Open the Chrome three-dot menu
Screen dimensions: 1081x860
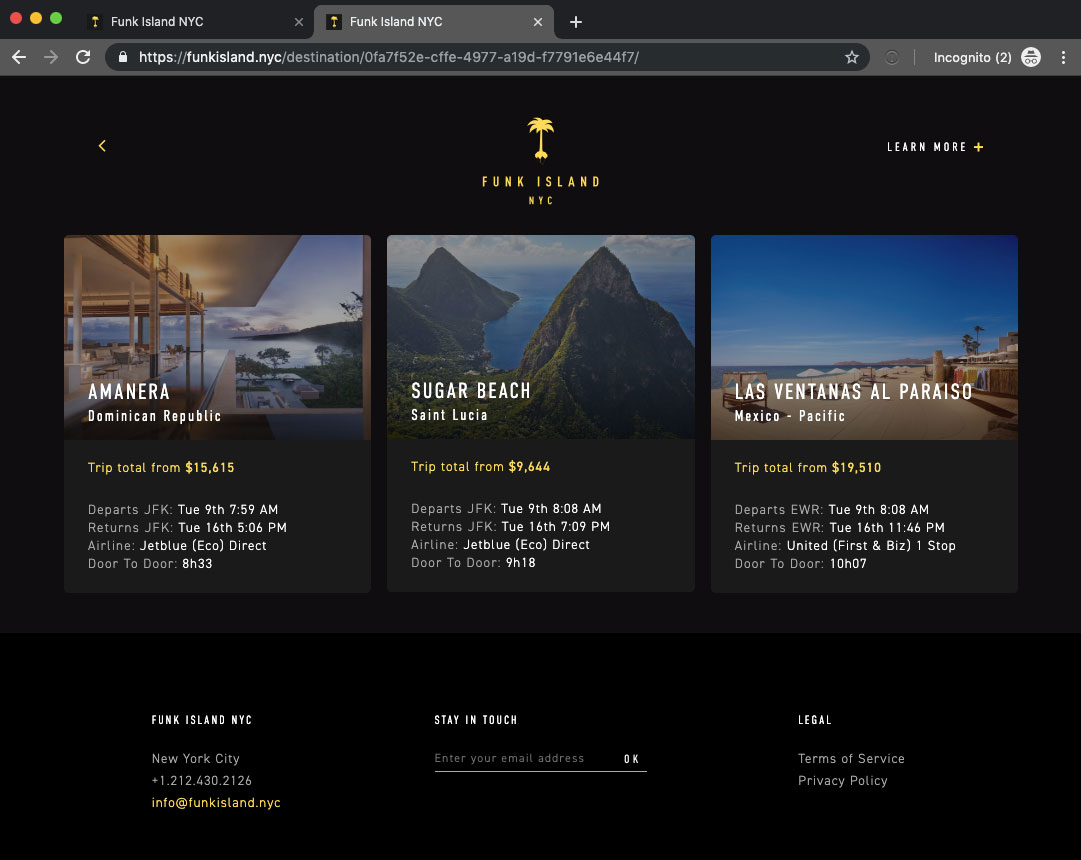tap(1061, 58)
